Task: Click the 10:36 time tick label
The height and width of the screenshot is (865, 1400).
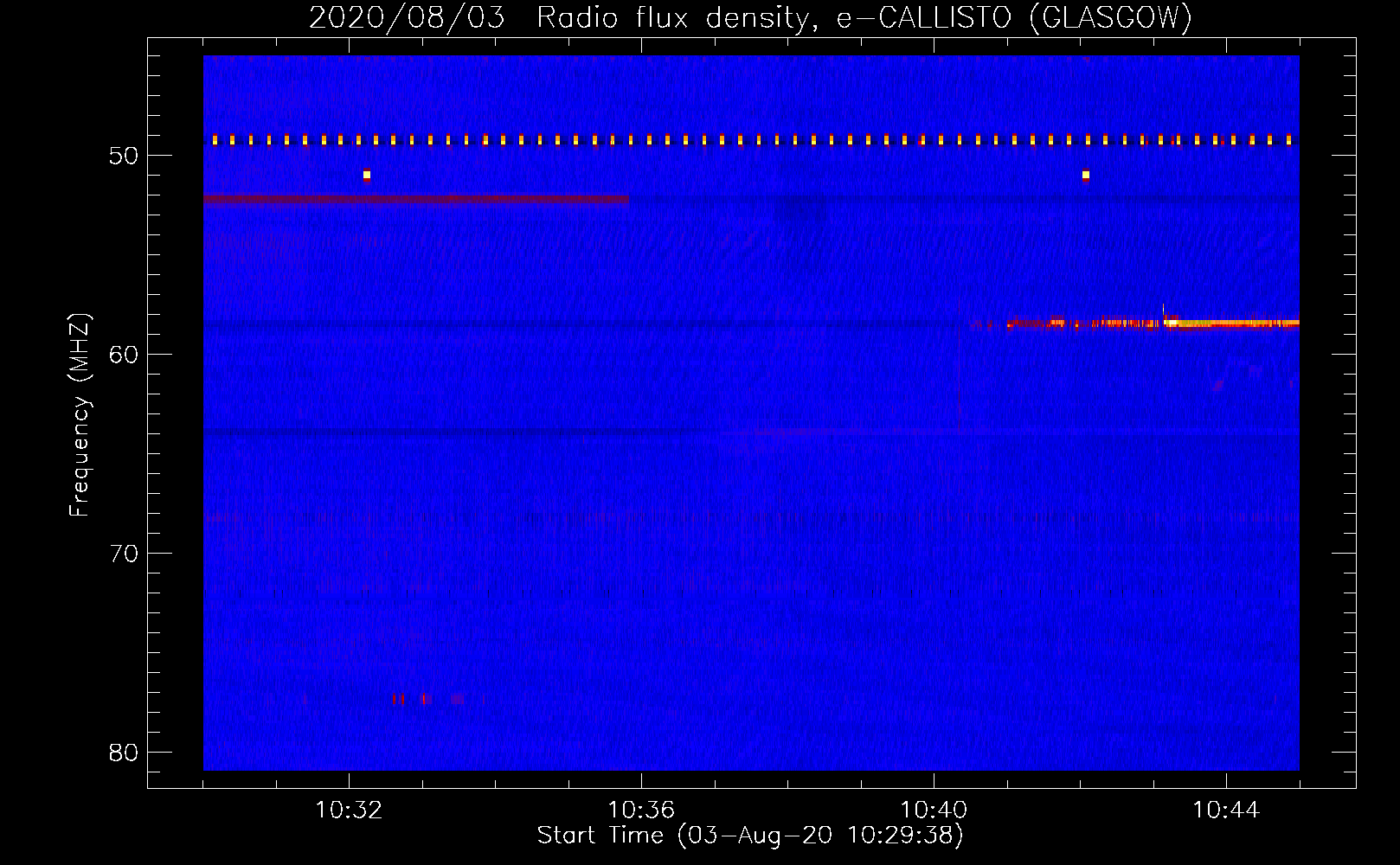Action: pos(641,811)
